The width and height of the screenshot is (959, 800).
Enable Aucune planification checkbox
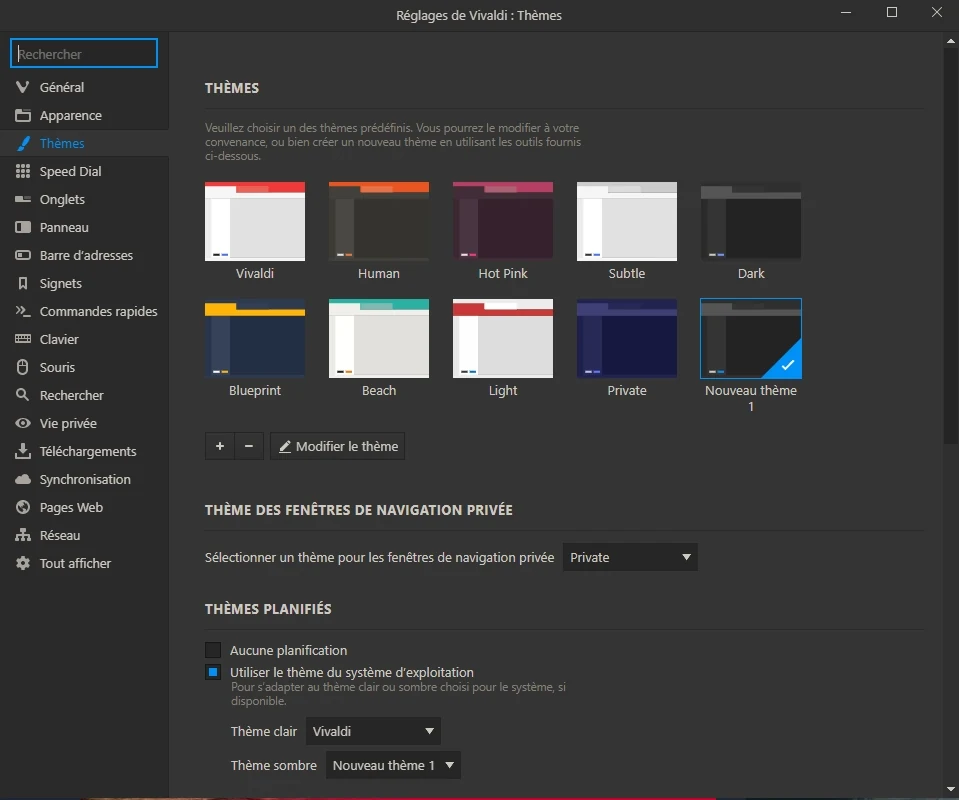(213, 650)
